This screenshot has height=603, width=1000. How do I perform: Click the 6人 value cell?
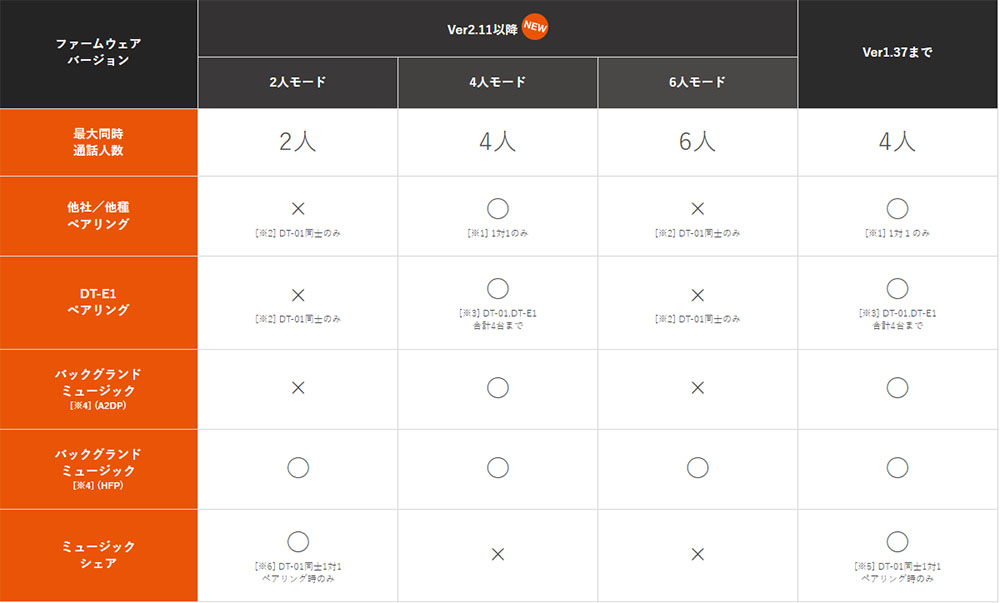coord(698,142)
